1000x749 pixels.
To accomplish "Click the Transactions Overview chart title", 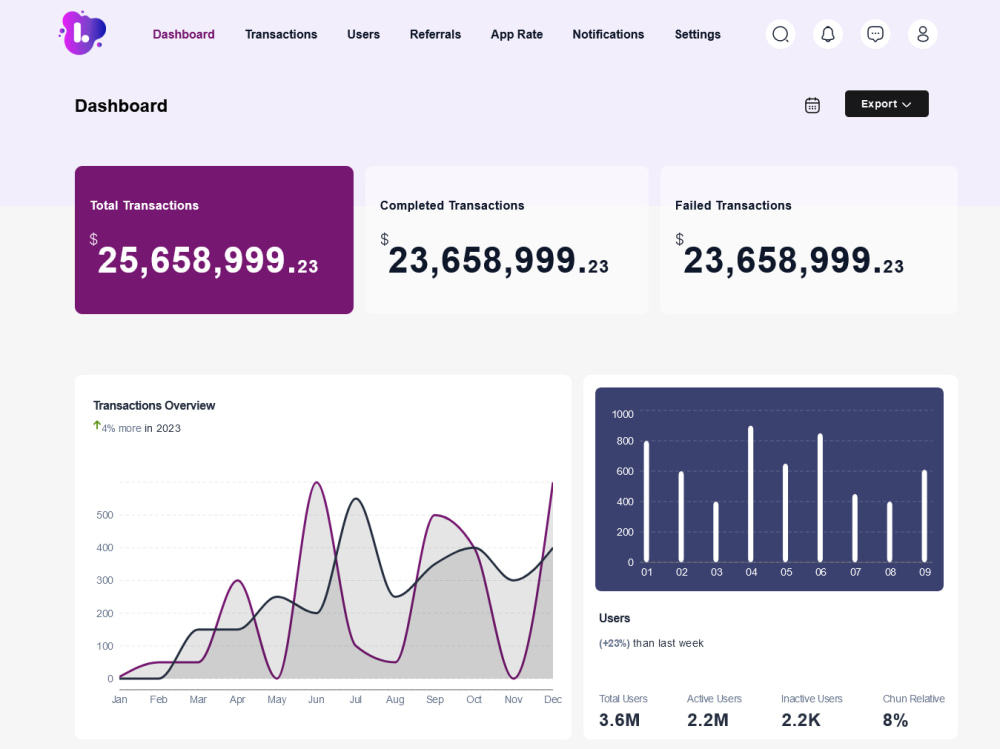I will (x=154, y=406).
